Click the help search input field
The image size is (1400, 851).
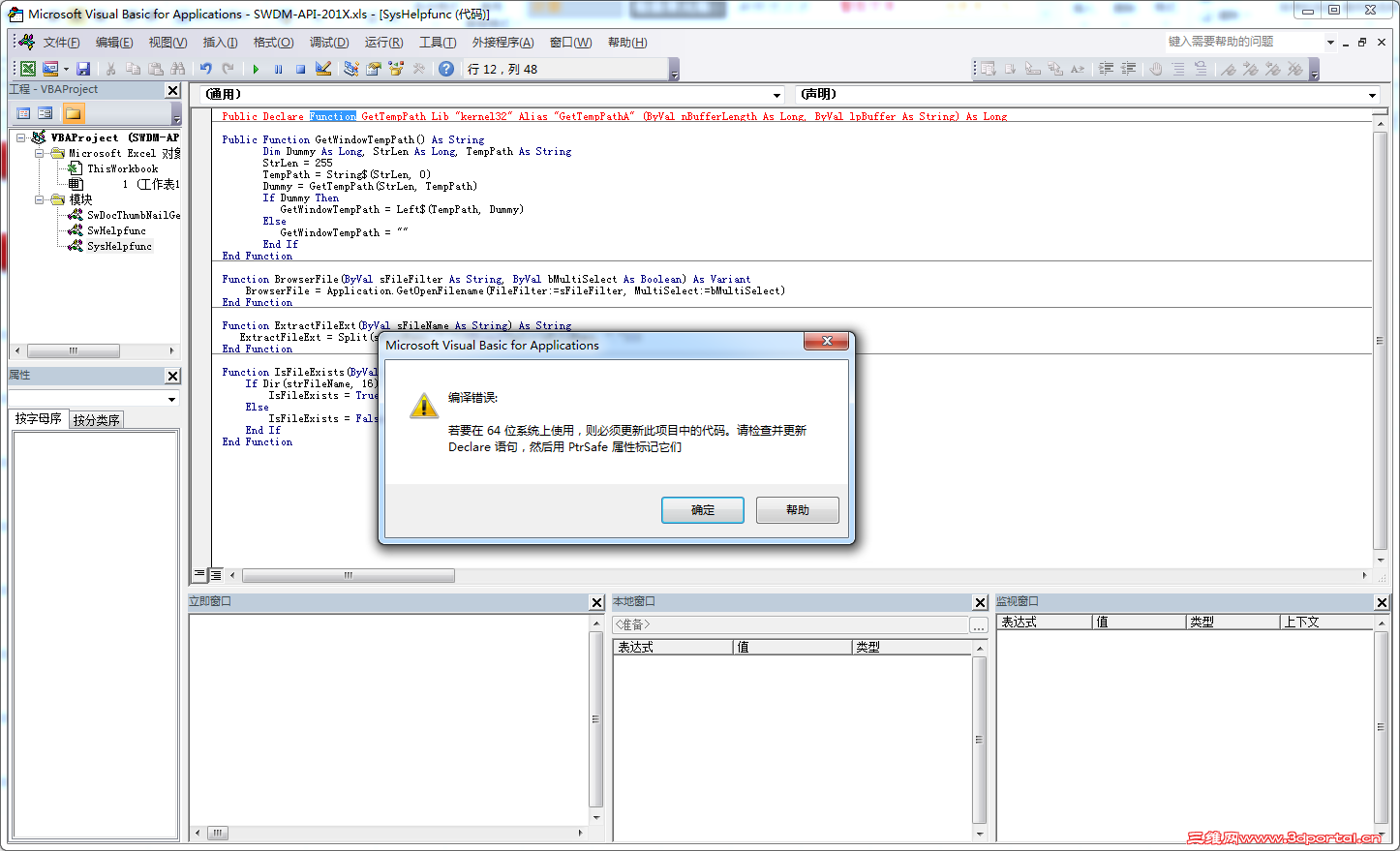click(1243, 42)
